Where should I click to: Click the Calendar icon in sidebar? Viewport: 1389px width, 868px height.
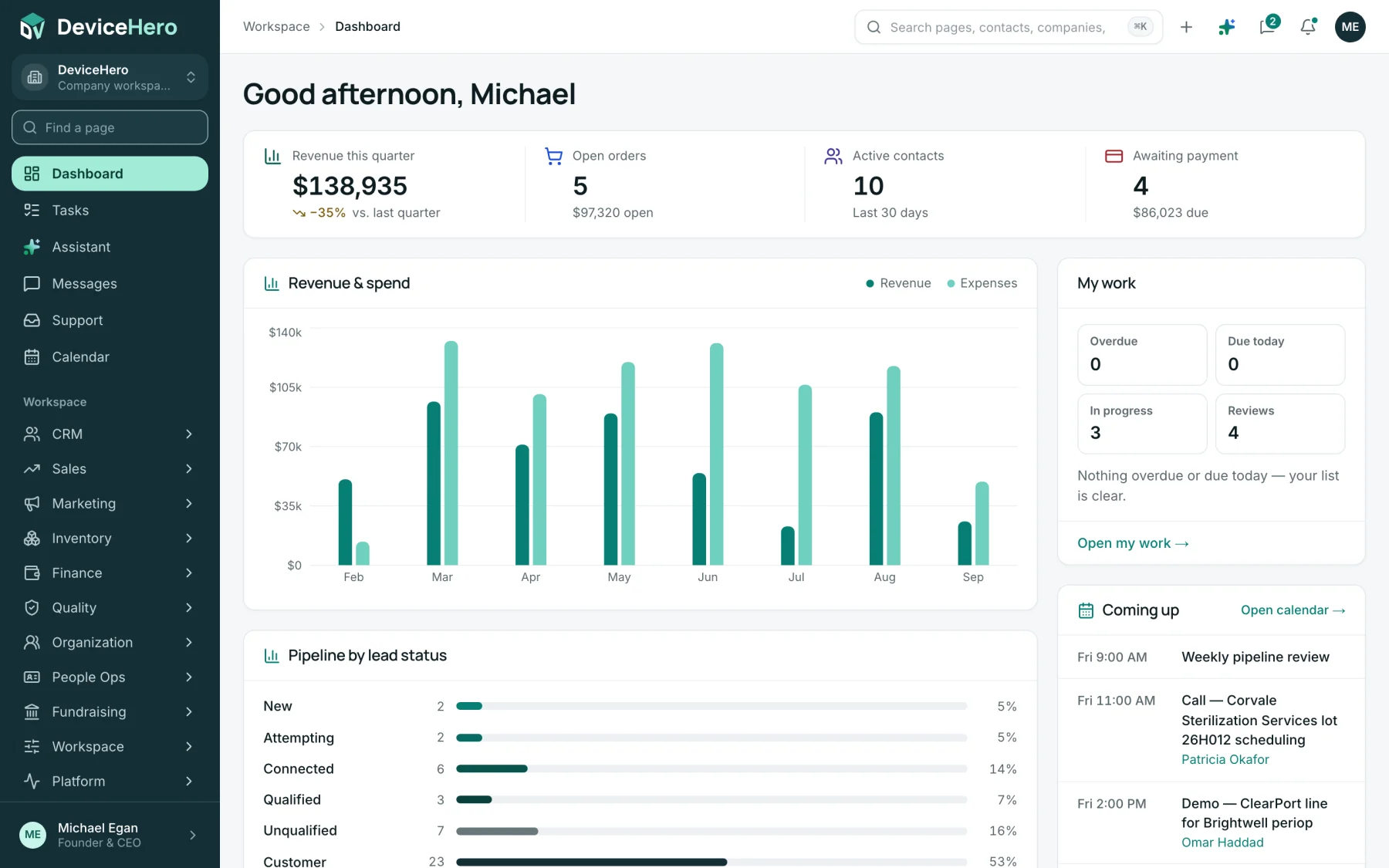(x=32, y=356)
